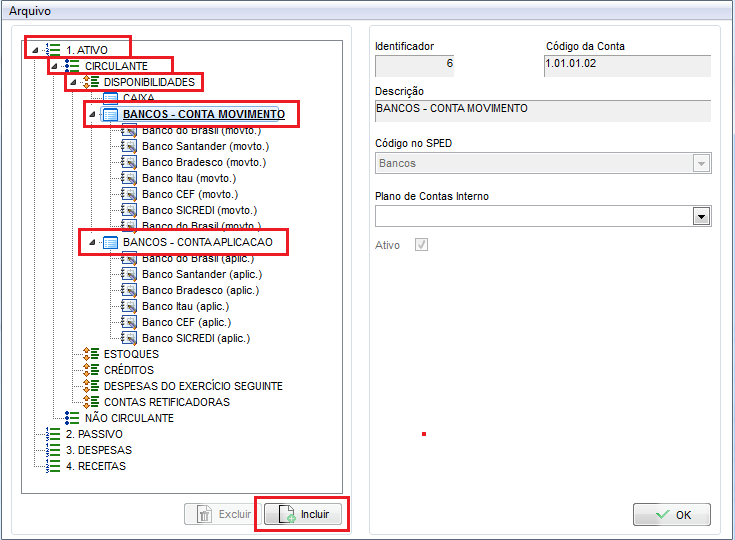
Task: Open the Arquivo menu
Action: (x=30, y=11)
